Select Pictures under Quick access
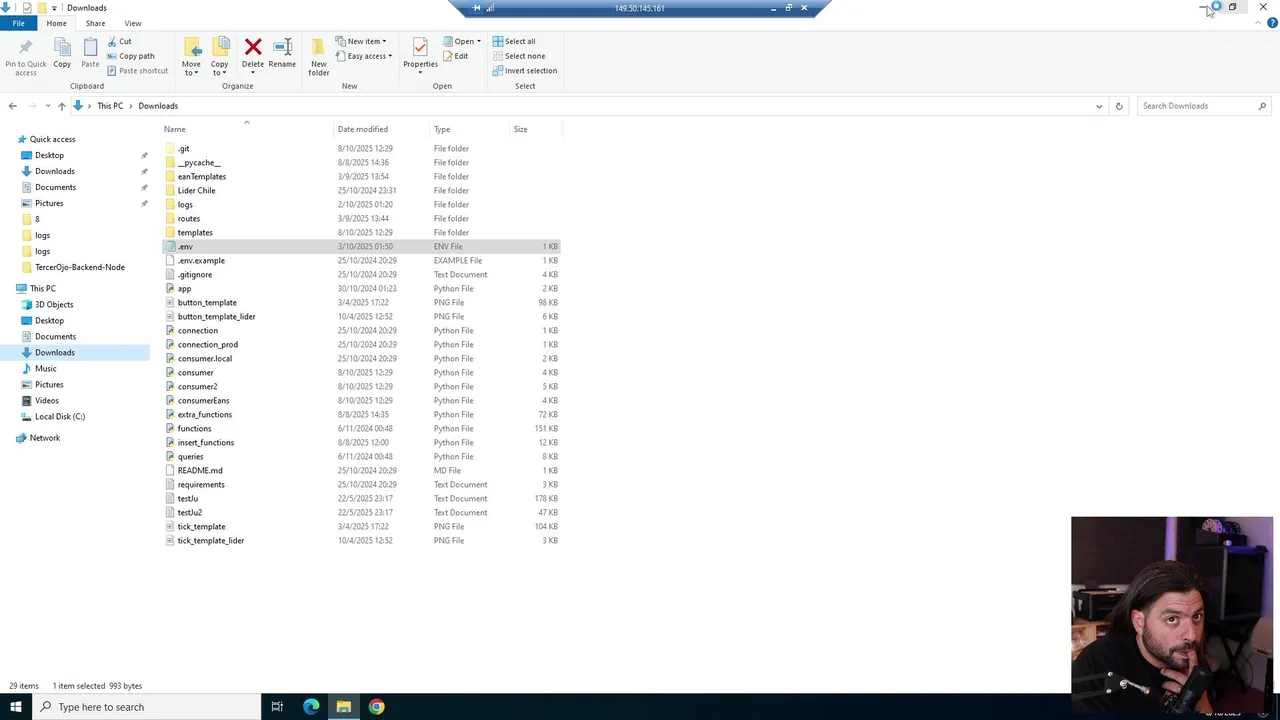Viewport: 1280px width, 720px height. tap(49, 203)
